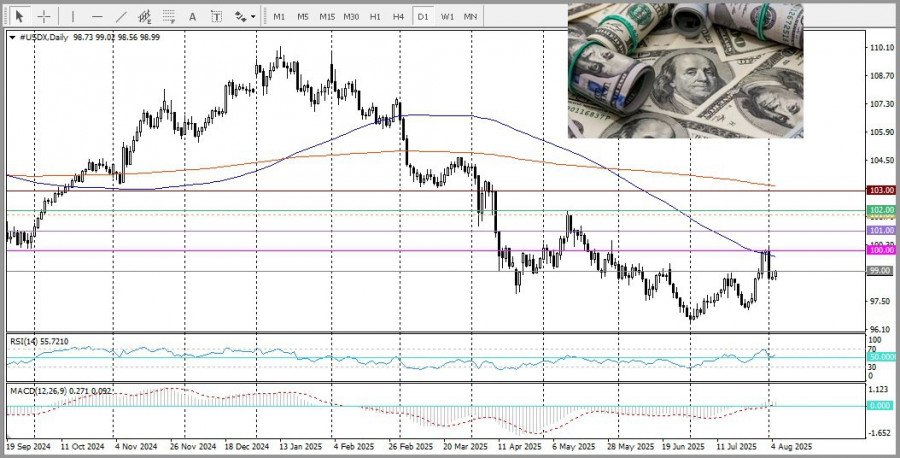Click the 99.00 current price label
Viewport: 900px width, 458px height.
click(880, 271)
